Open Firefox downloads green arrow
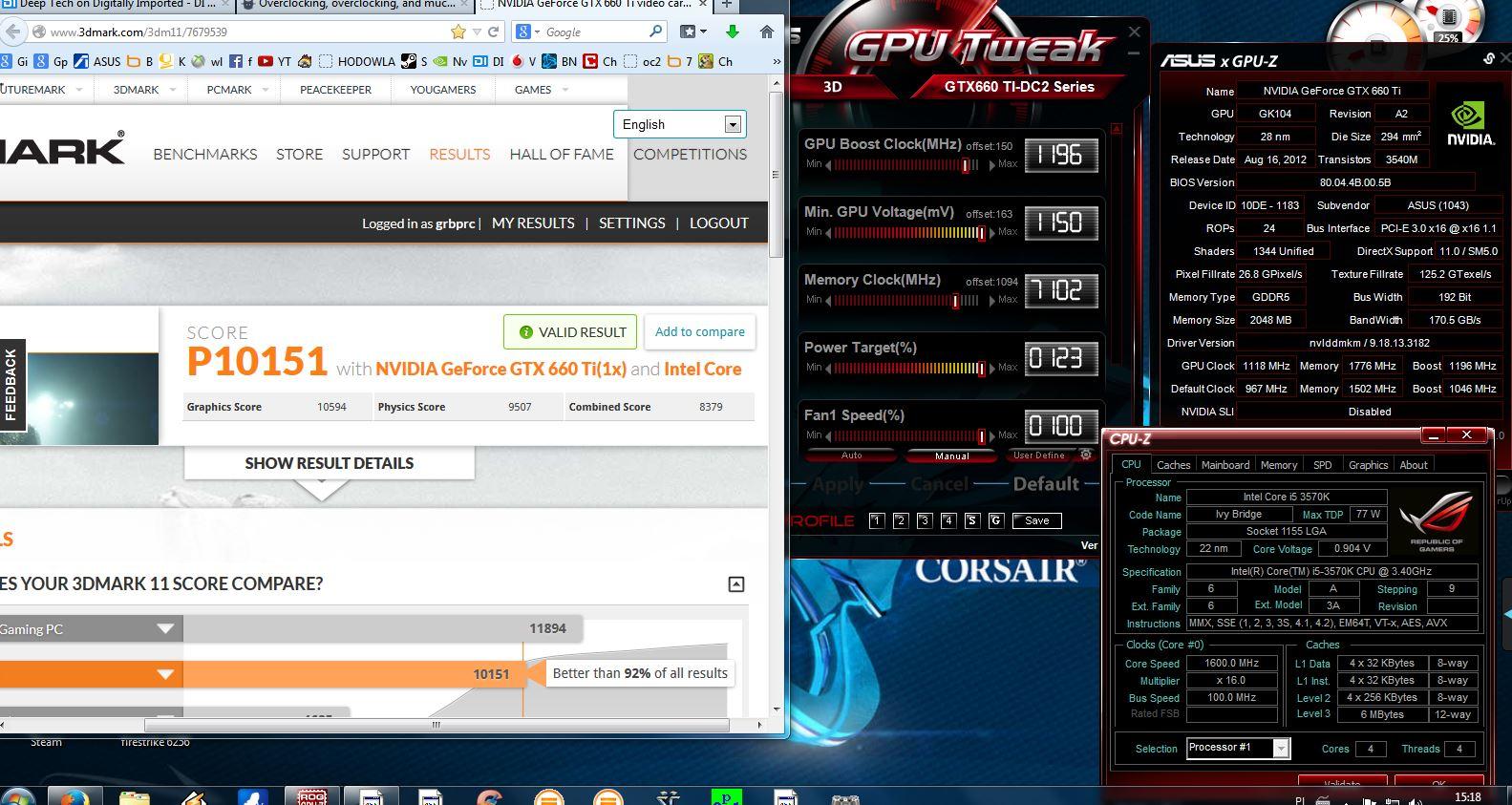 coord(733,32)
